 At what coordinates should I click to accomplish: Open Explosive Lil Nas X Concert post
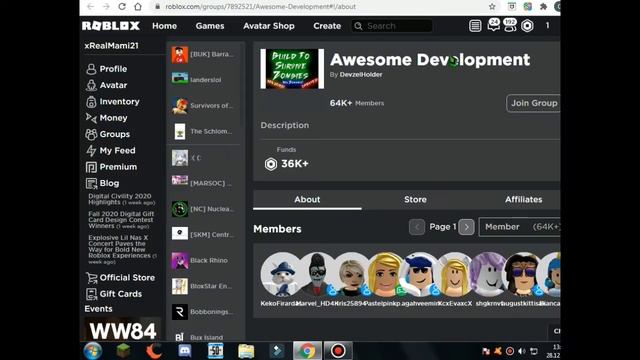121,249
